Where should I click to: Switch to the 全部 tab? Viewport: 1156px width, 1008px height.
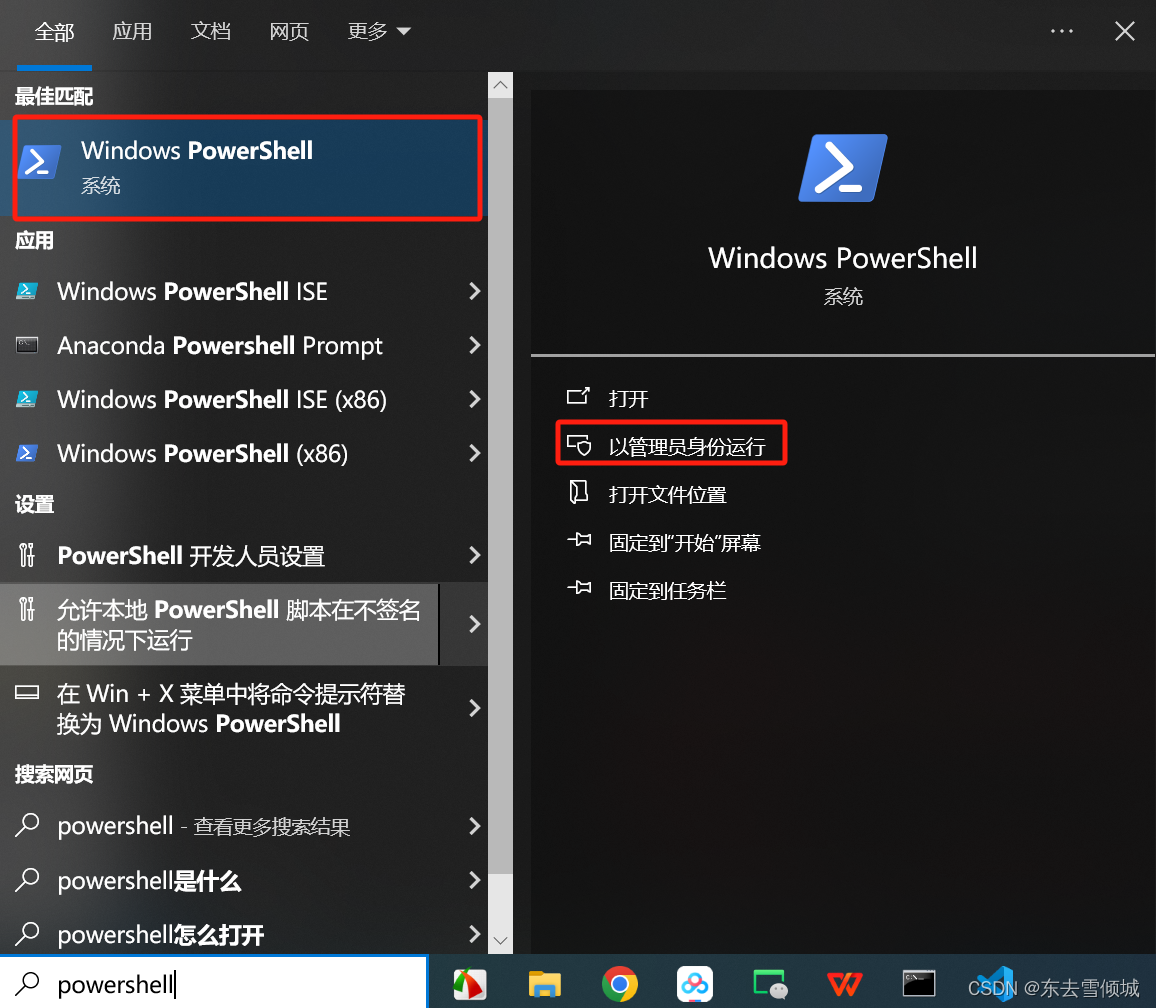click(54, 32)
